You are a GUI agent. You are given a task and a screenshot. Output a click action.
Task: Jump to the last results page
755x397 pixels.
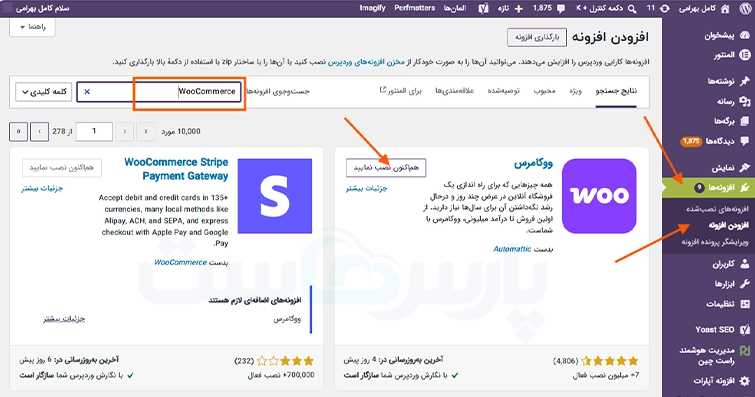pos(18,132)
